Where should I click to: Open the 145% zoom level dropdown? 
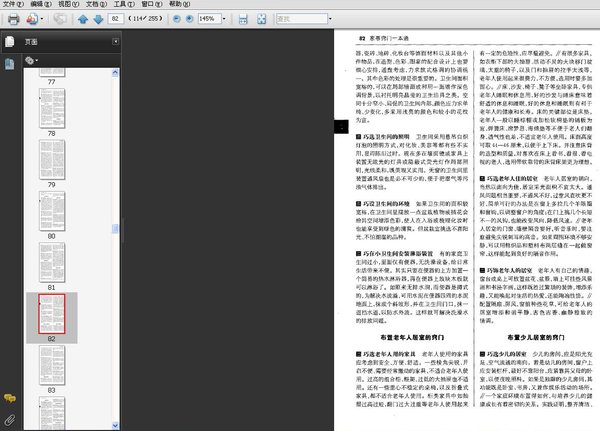(x=223, y=19)
